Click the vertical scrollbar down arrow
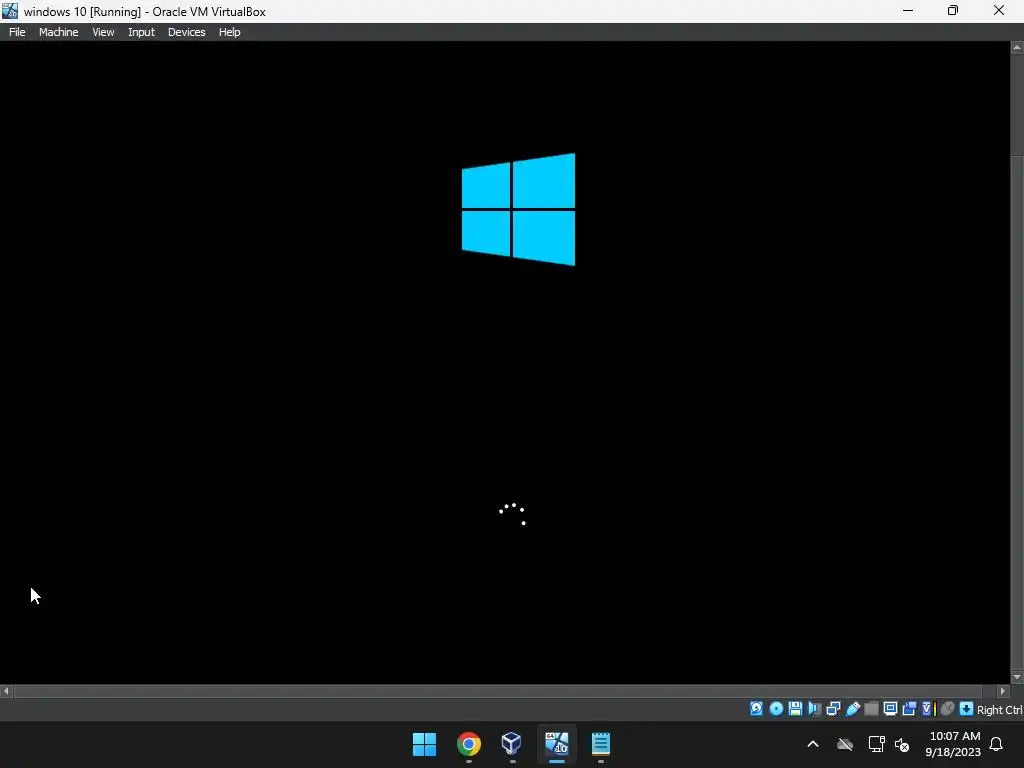This screenshot has width=1024, height=768. click(x=1017, y=677)
